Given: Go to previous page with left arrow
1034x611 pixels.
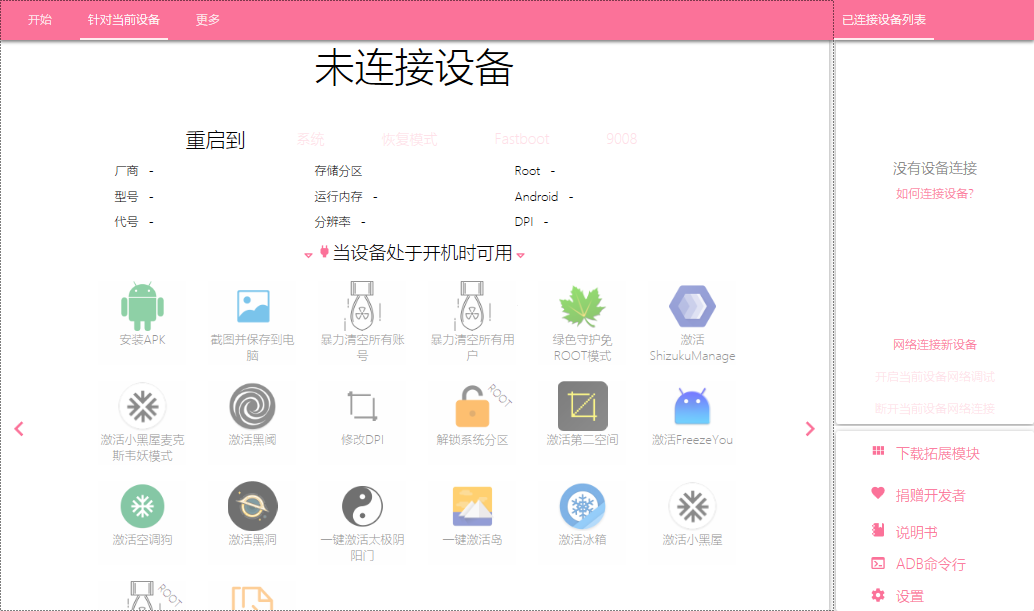Looking at the screenshot, I should [19, 428].
